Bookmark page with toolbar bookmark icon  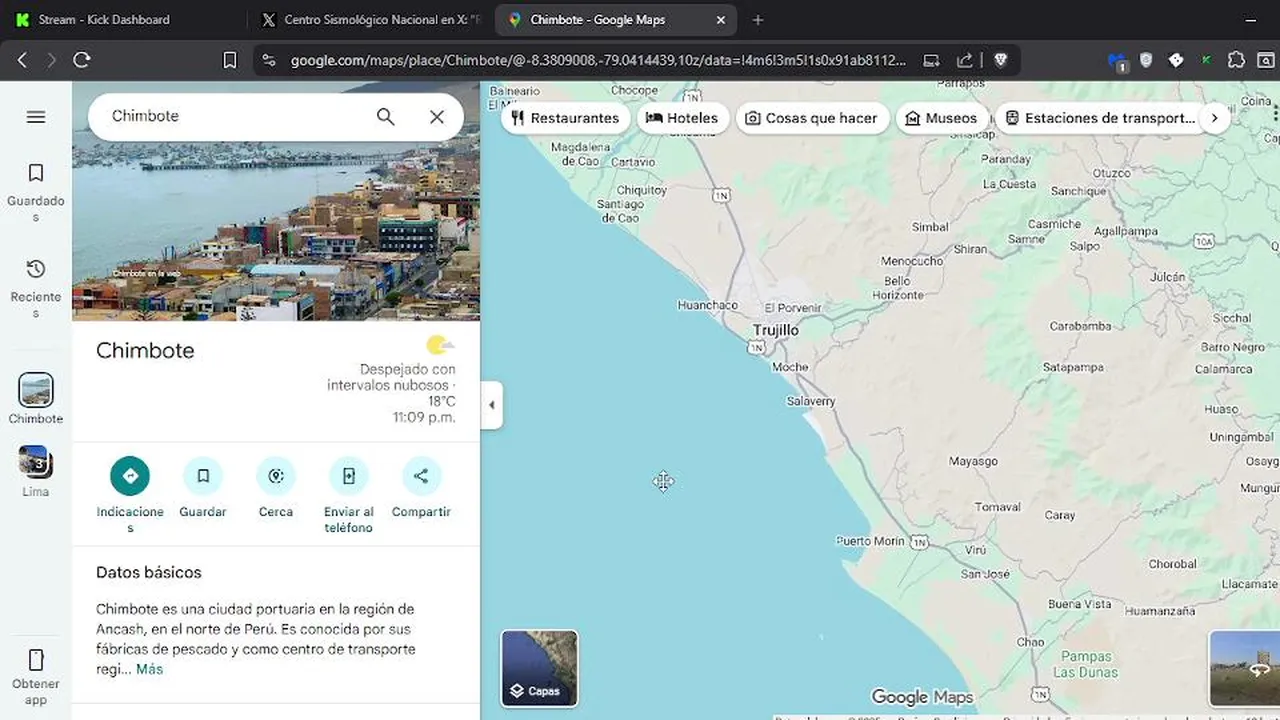click(x=230, y=60)
